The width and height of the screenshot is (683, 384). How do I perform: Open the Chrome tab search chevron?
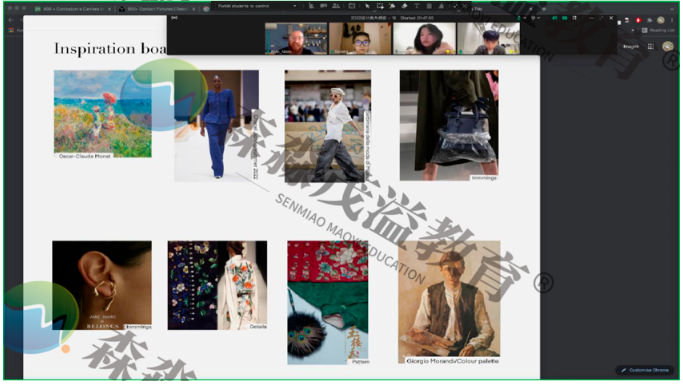pos(672,9)
